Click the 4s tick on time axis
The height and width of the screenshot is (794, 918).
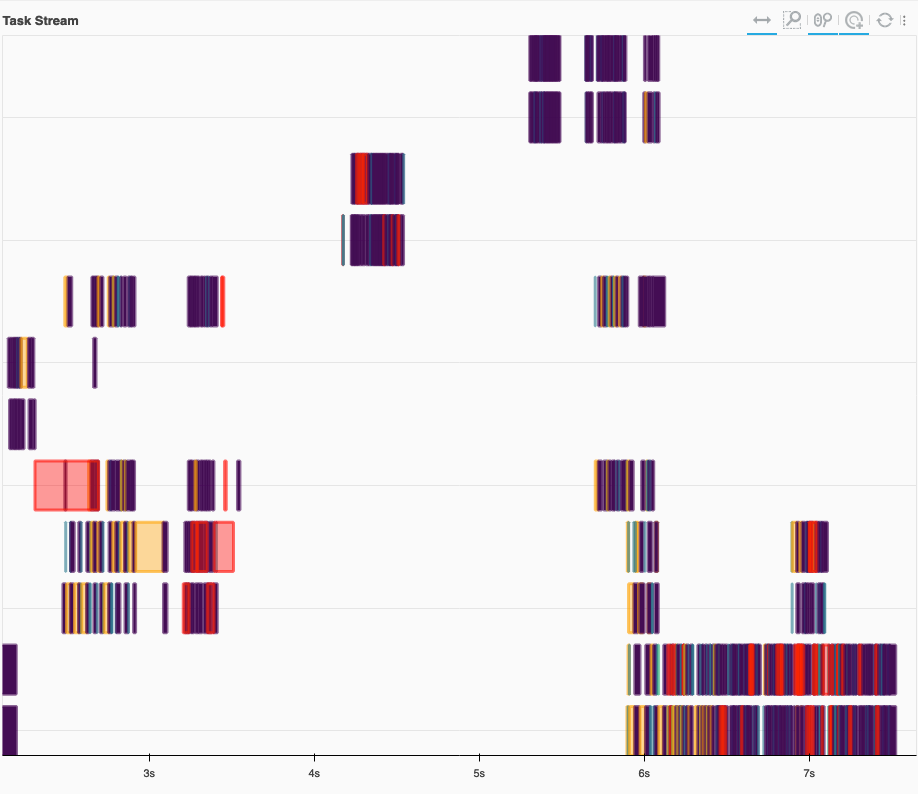coord(314,773)
